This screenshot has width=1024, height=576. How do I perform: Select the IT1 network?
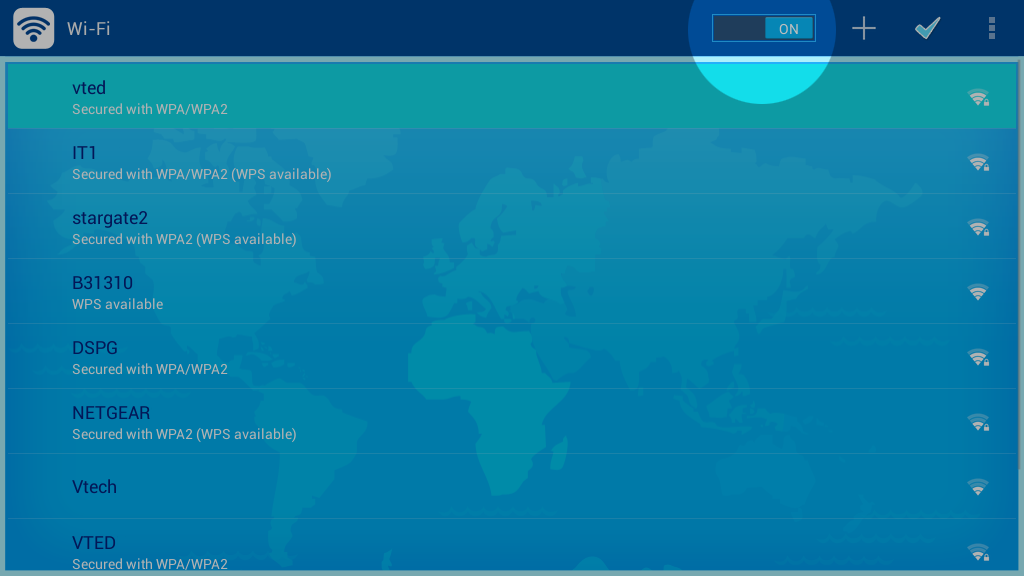(x=512, y=161)
